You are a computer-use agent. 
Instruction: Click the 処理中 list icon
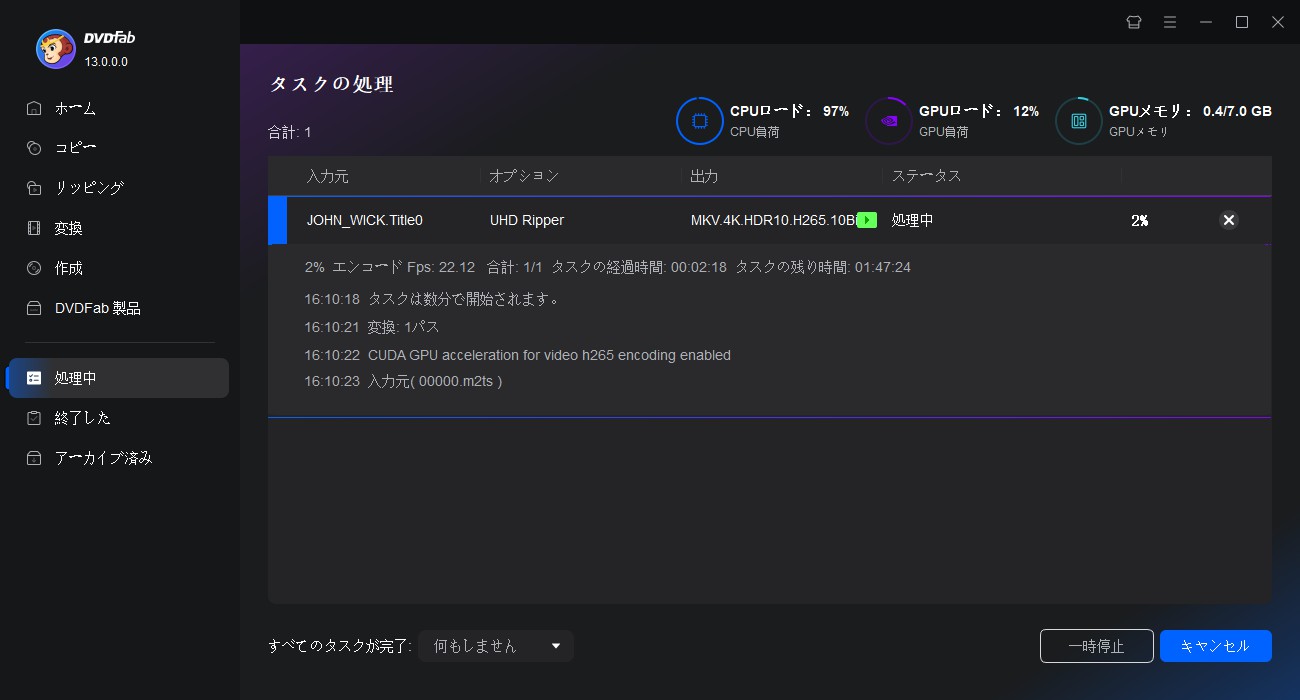point(34,378)
